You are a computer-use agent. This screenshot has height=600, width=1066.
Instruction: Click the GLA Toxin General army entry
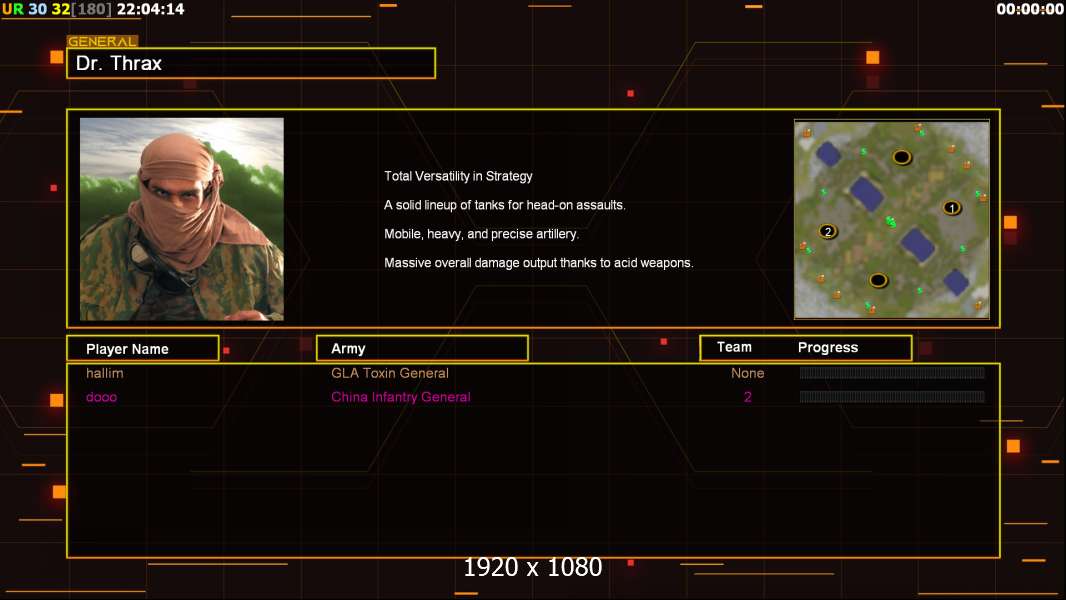tap(390, 373)
